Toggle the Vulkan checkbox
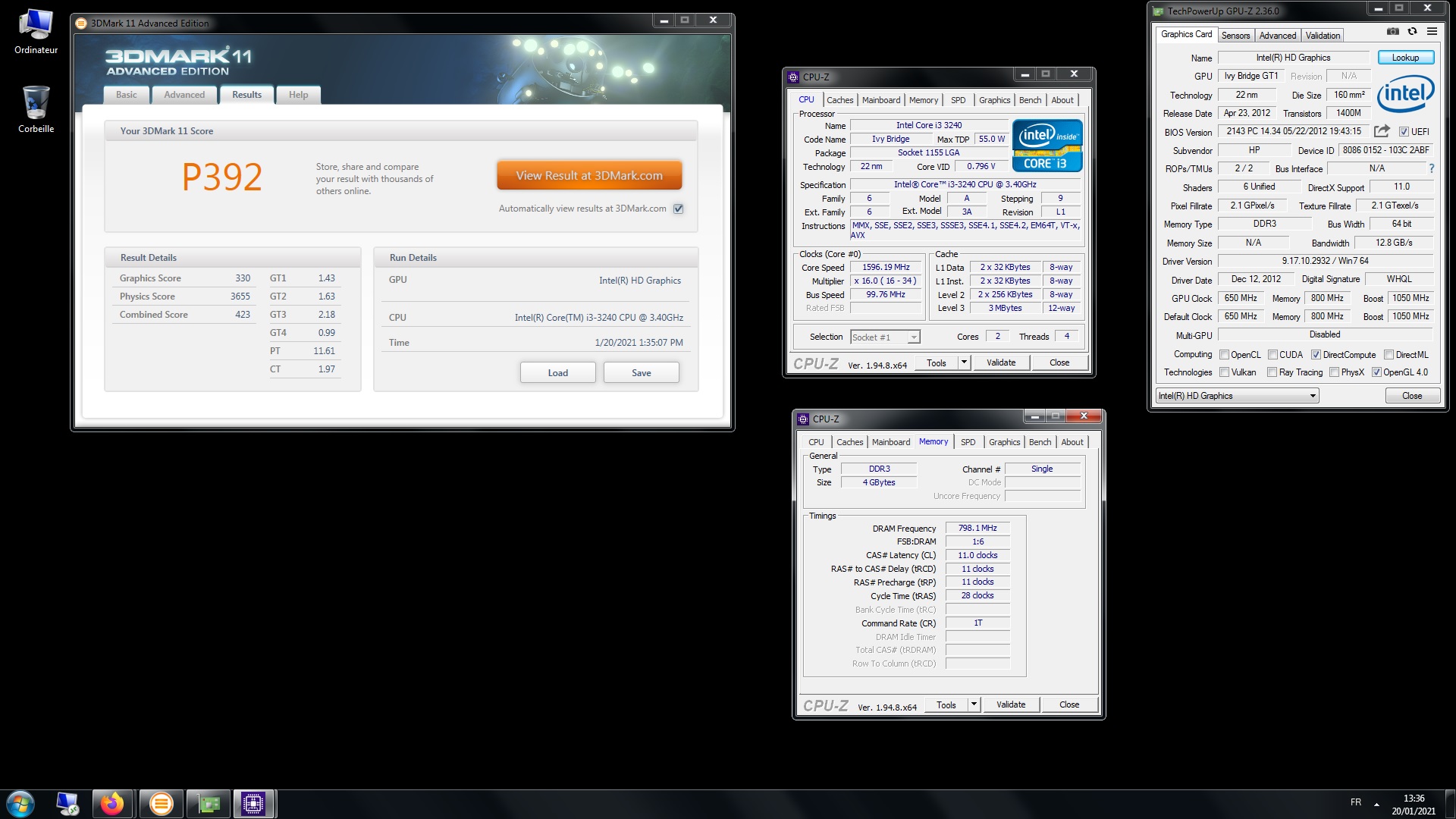 coord(1224,372)
